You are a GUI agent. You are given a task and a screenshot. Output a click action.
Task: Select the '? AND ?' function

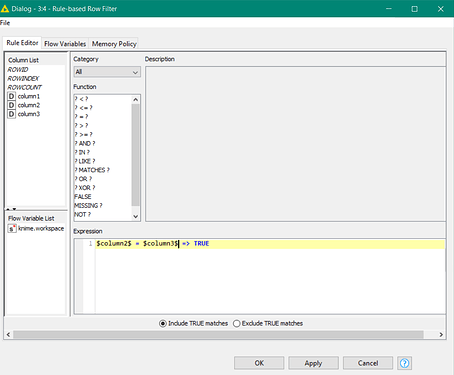pyautogui.click(x=85, y=143)
